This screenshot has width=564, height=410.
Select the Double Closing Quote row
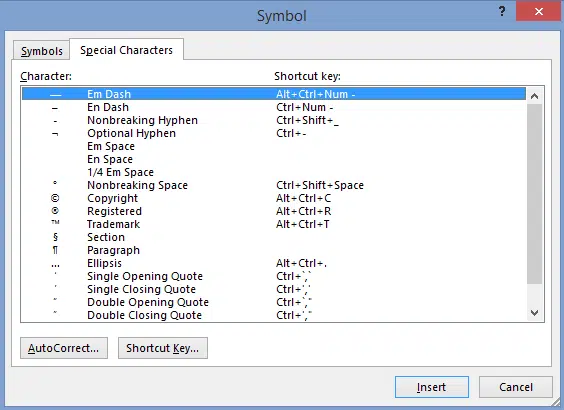tap(273, 315)
